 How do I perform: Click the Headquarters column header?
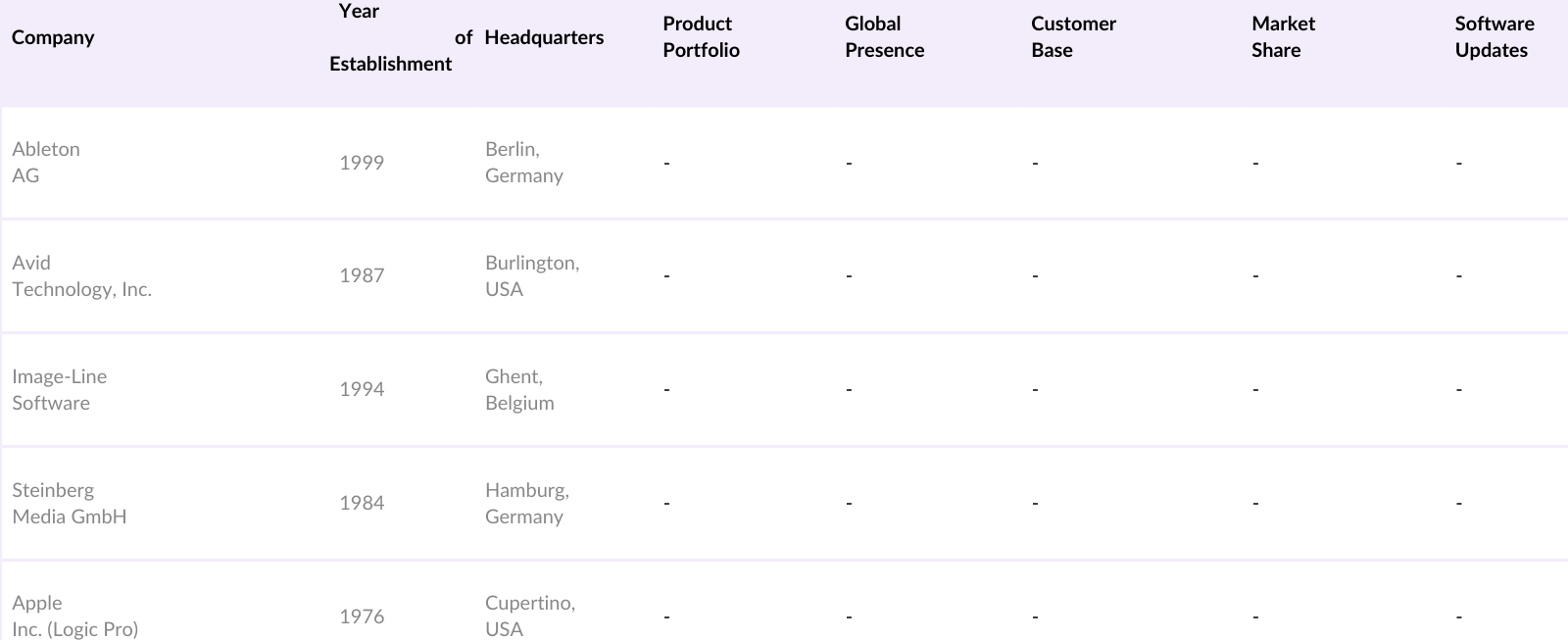[x=544, y=37]
